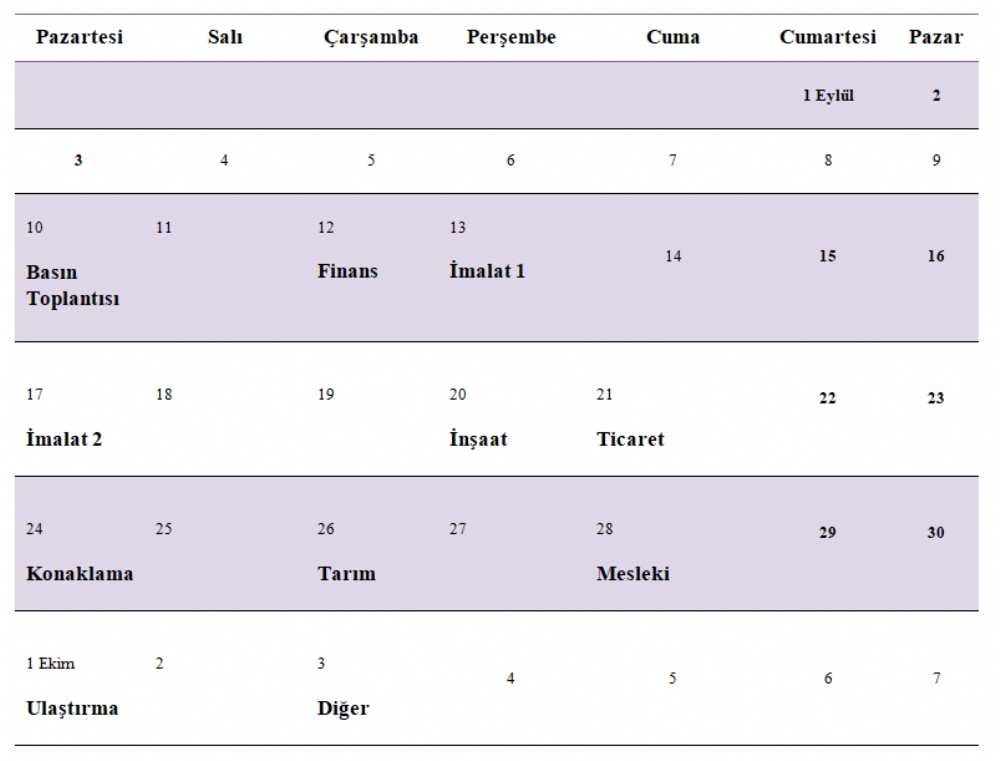1000x761 pixels.
Task: Click date 14 in the Cuma column
Action: 673,257
